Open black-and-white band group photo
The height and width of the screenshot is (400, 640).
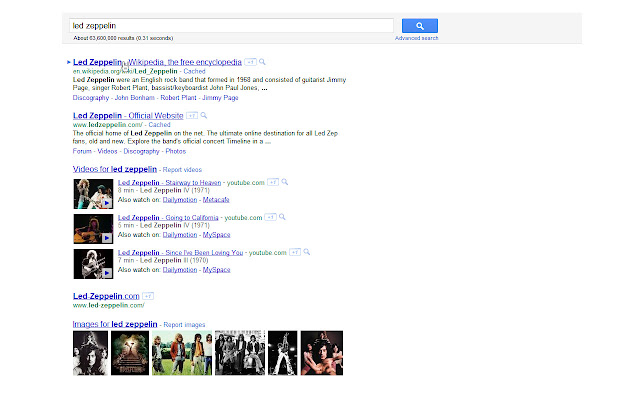(x=240, y=353)
